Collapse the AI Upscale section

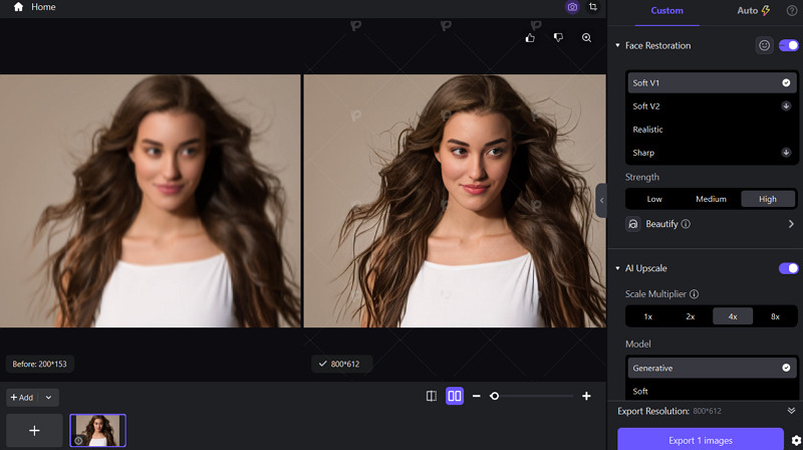618,268
